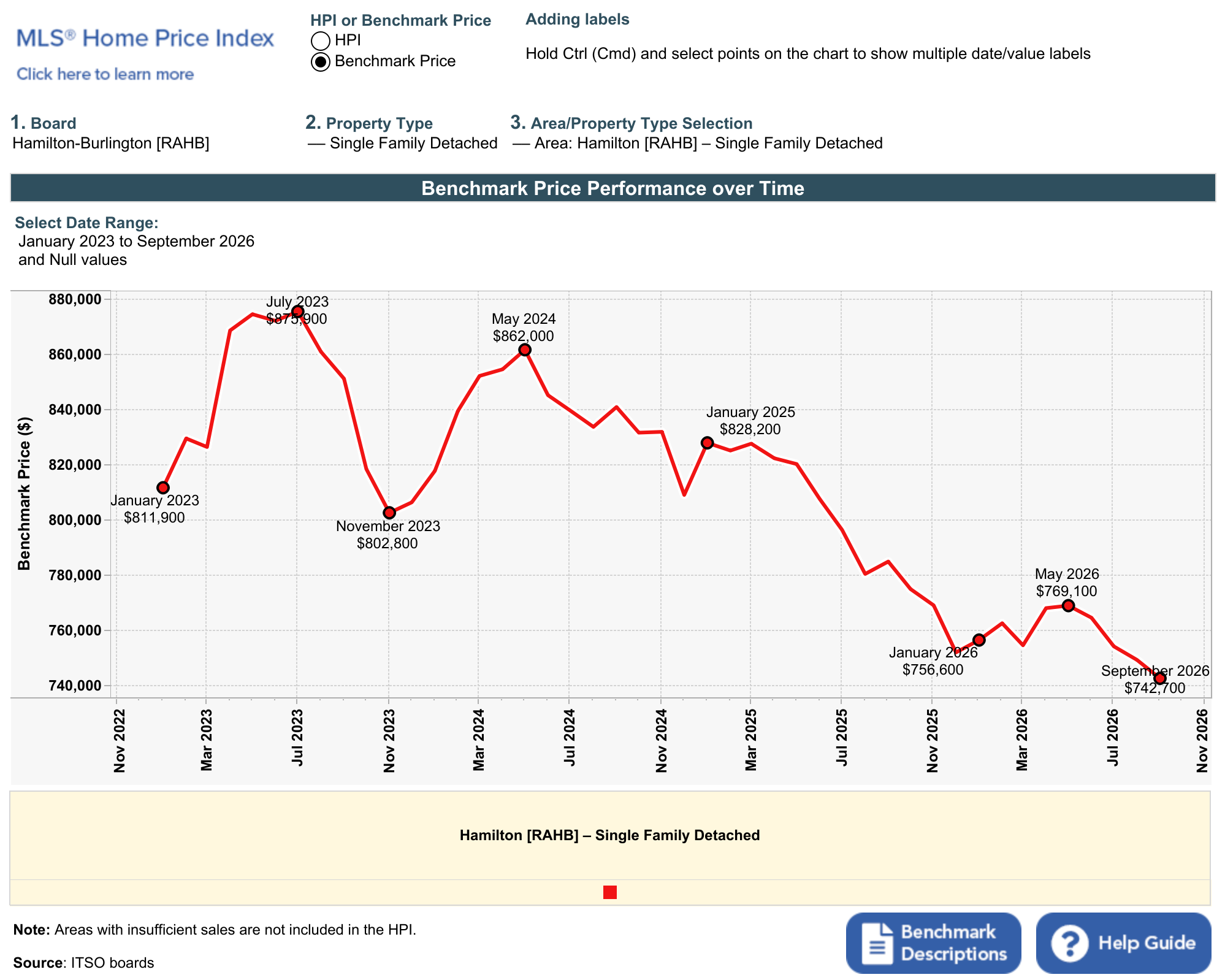This screenshot has width=1225, height=980.
Task: Click the January 2026 data point marker
Action: click(979, 640)
